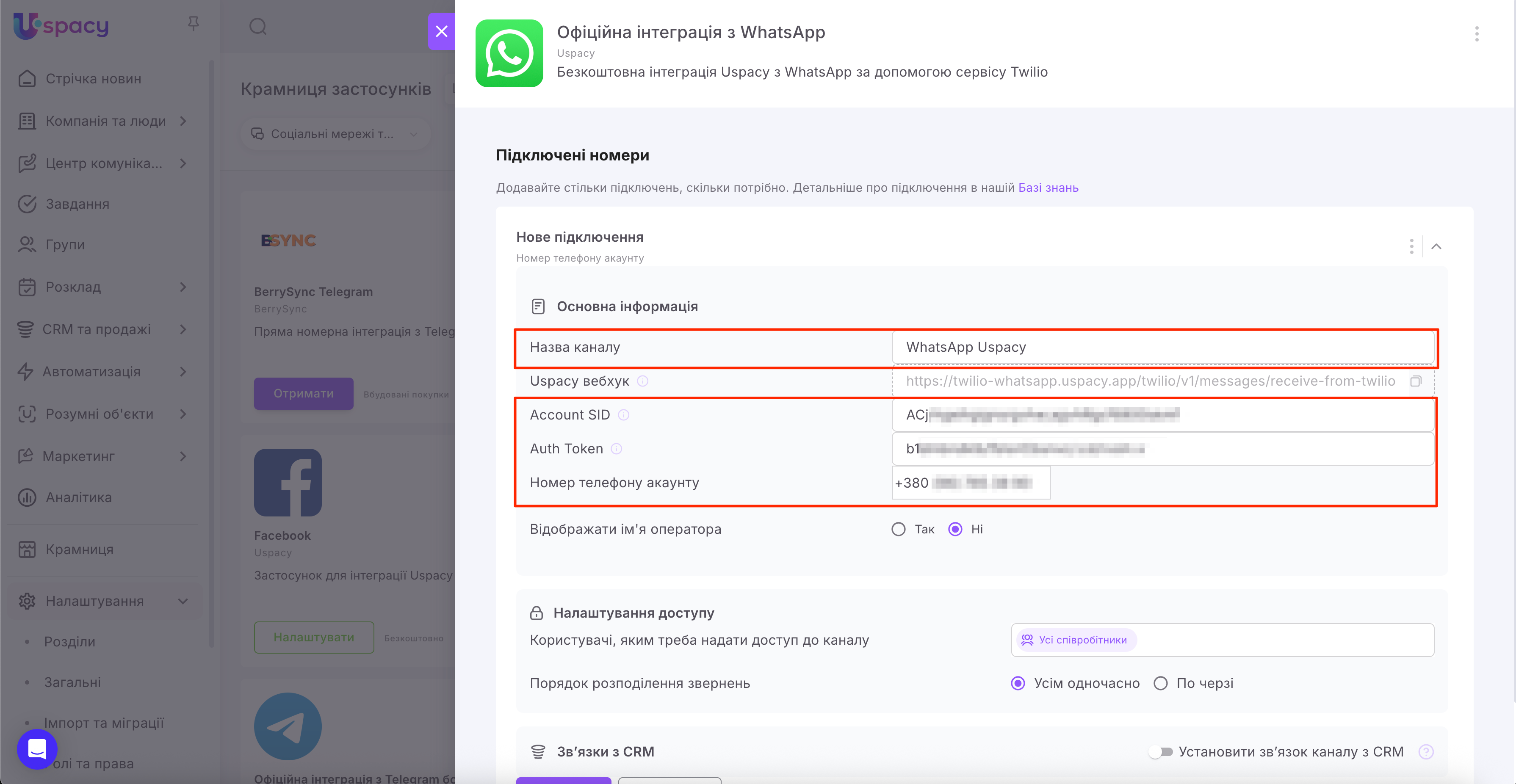Viewport: 1516px width, 784px height.
Task: Select 'Так' for displaying operator name
Action: coord(898,529)
